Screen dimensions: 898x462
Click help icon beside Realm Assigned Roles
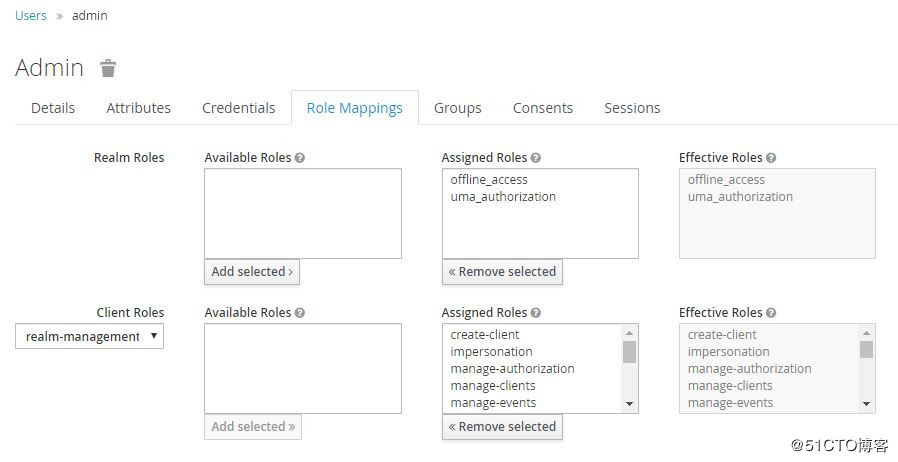point(536,158)
